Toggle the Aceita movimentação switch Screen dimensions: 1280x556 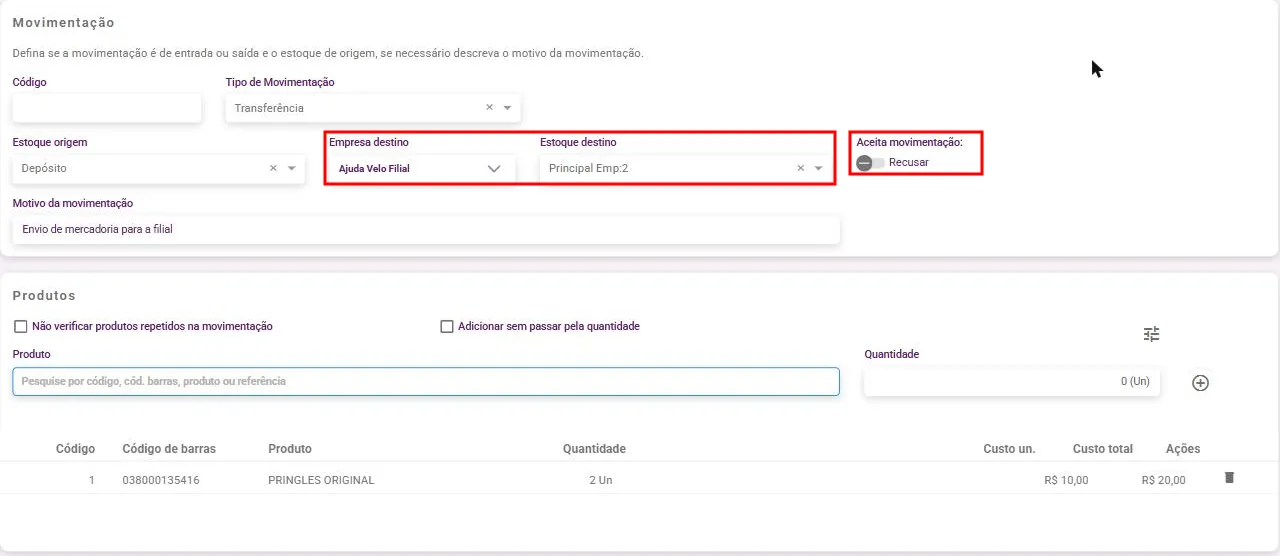[870, 162]
